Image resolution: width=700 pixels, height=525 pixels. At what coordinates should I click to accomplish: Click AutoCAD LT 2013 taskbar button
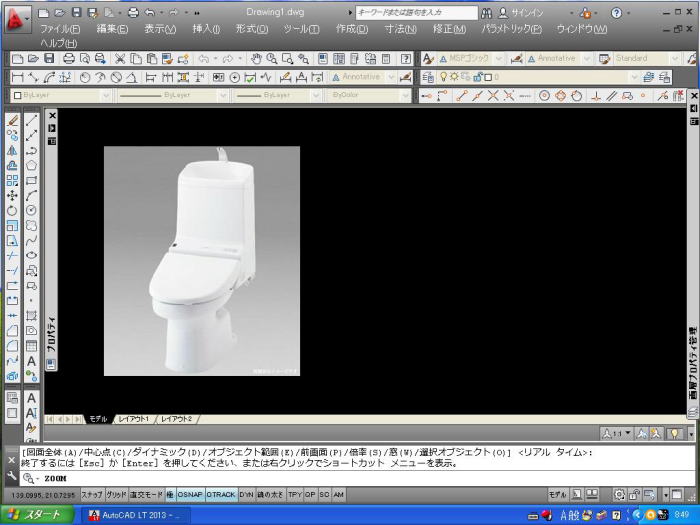[134, 515]
